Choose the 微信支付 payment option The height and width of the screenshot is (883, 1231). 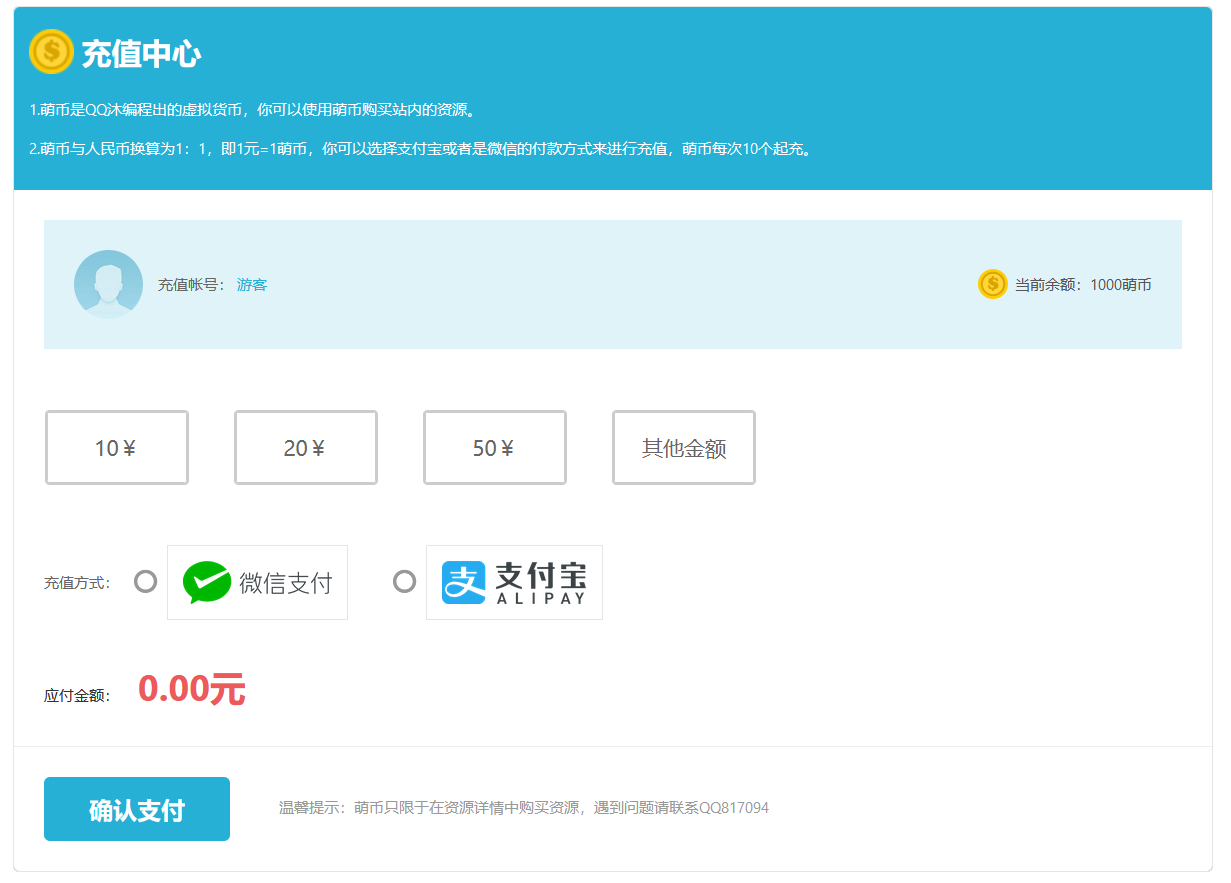(x=257, y=581)
